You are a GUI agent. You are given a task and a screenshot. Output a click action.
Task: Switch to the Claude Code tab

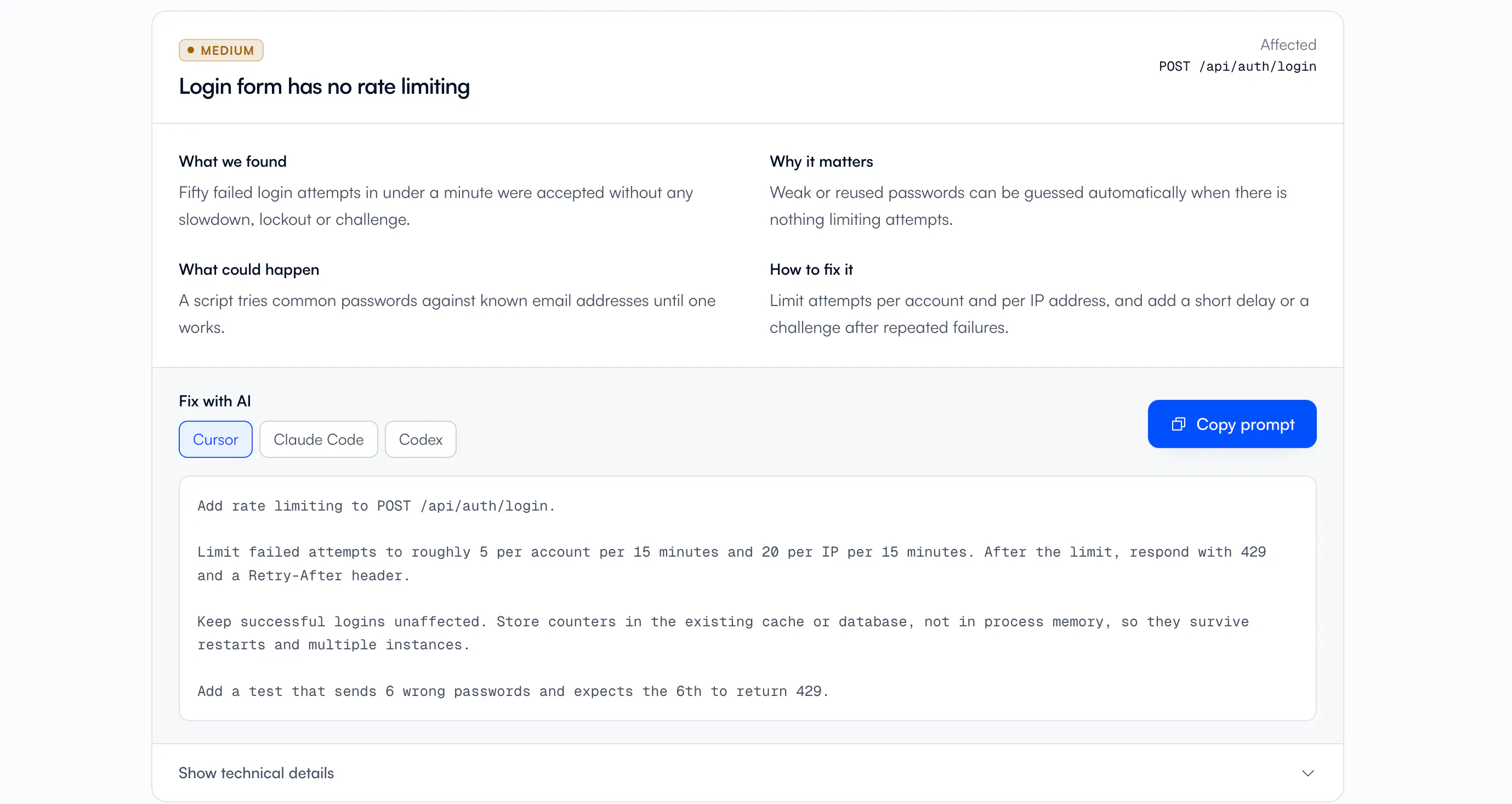pyautogui.click(x=319, y=439)
